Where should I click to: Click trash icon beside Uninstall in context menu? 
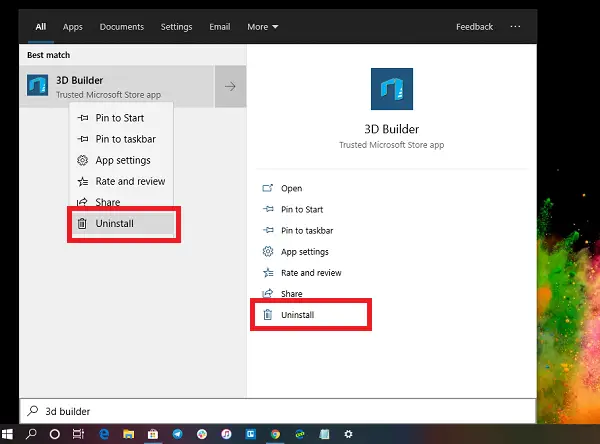(82, 224)
